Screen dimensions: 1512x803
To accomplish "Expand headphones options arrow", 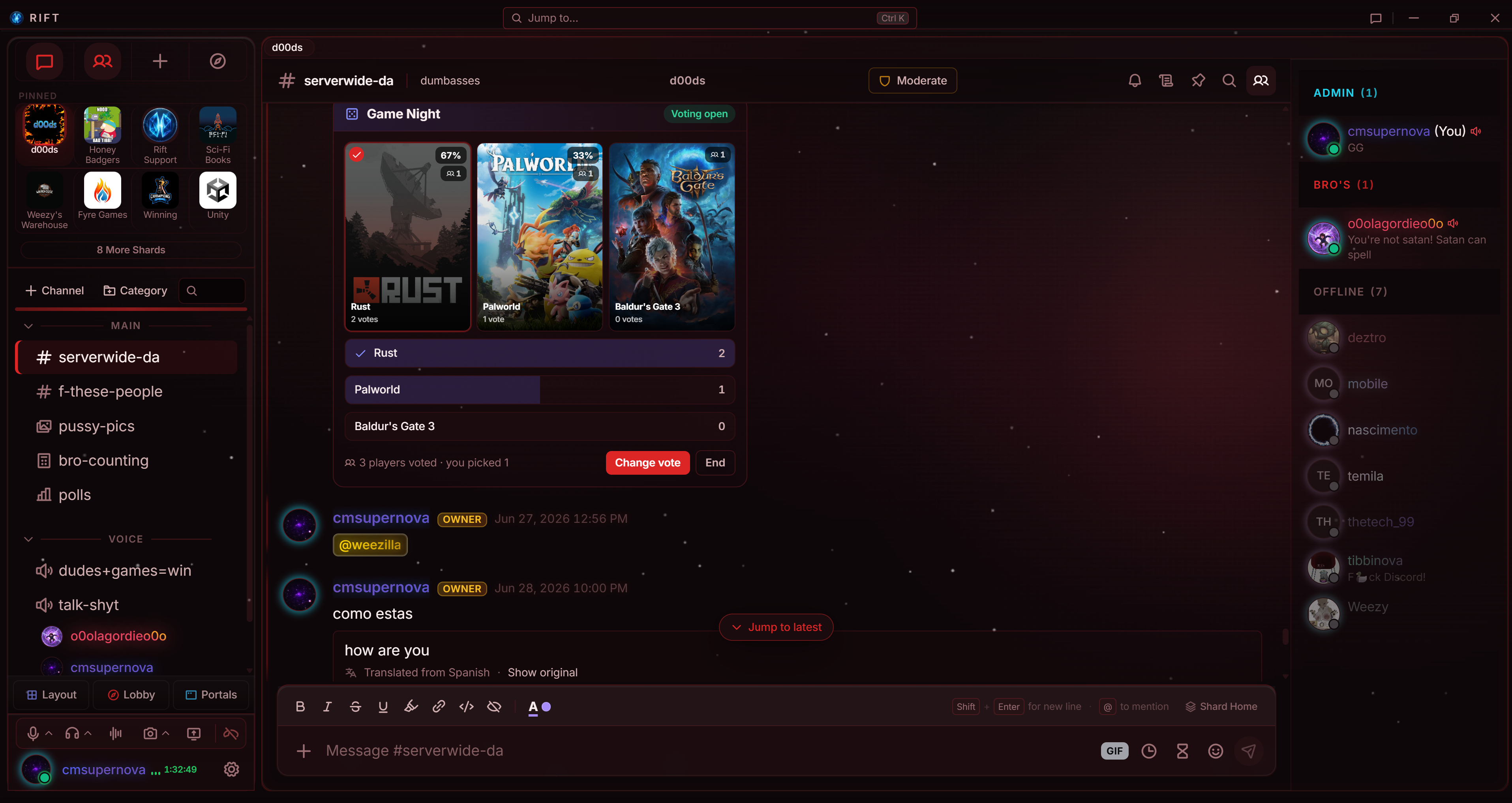I will [88, 733].
